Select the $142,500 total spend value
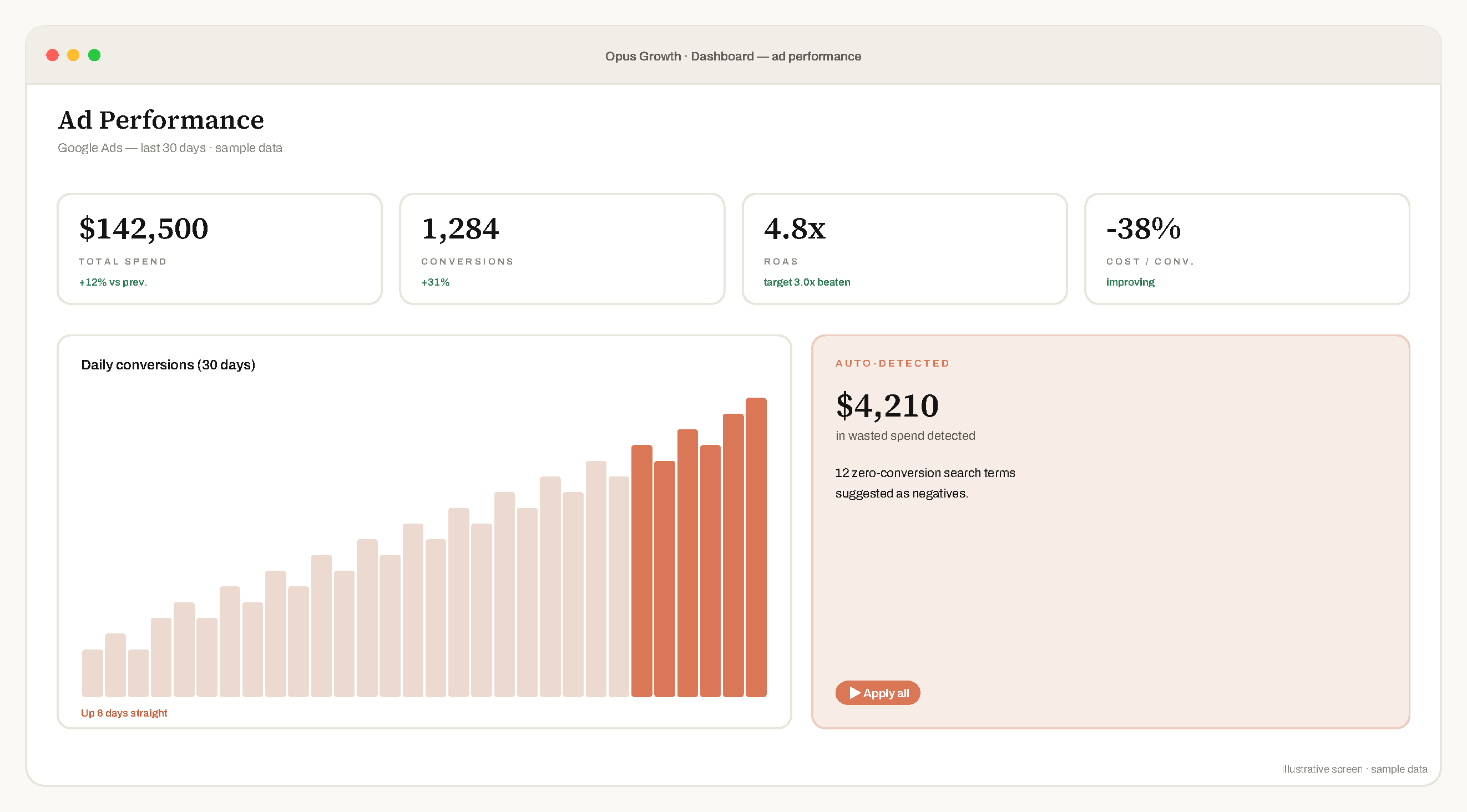This screenshot has width=1467, height=812. tap(144, 229)
